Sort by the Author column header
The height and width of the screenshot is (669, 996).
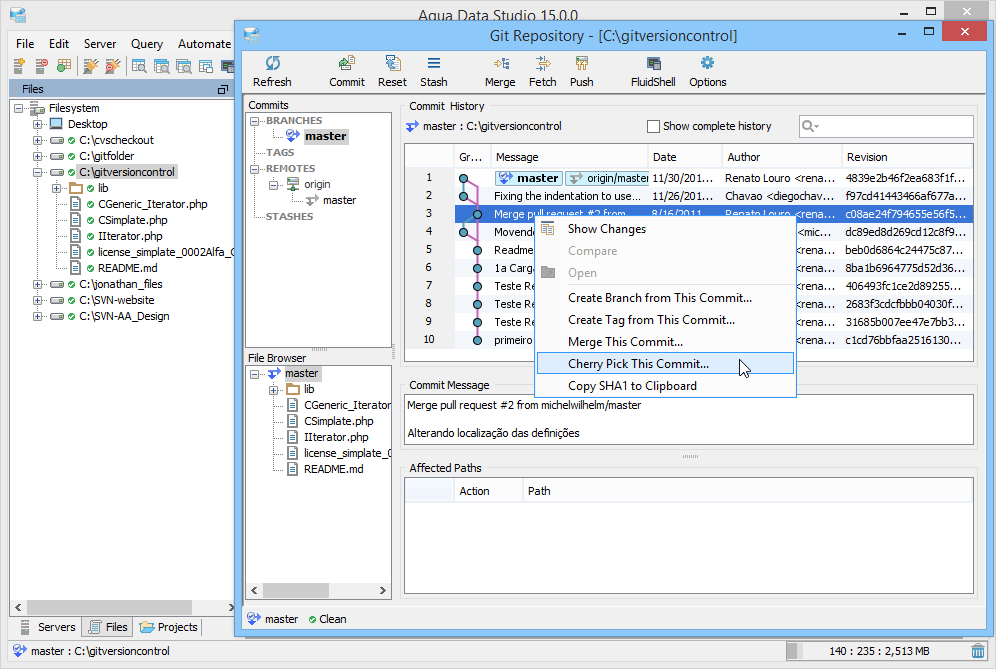point(782,157)
